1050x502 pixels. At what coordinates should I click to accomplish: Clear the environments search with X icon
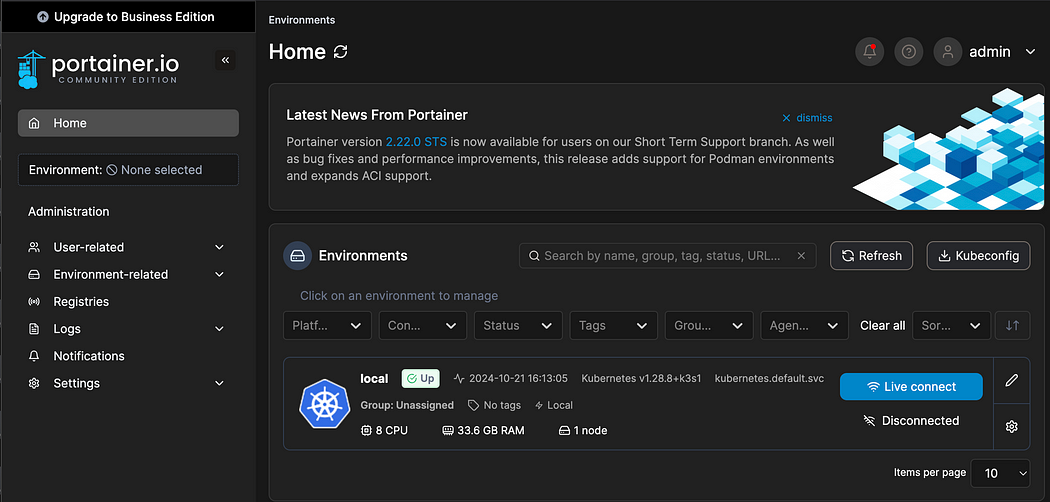coord(801,256)
